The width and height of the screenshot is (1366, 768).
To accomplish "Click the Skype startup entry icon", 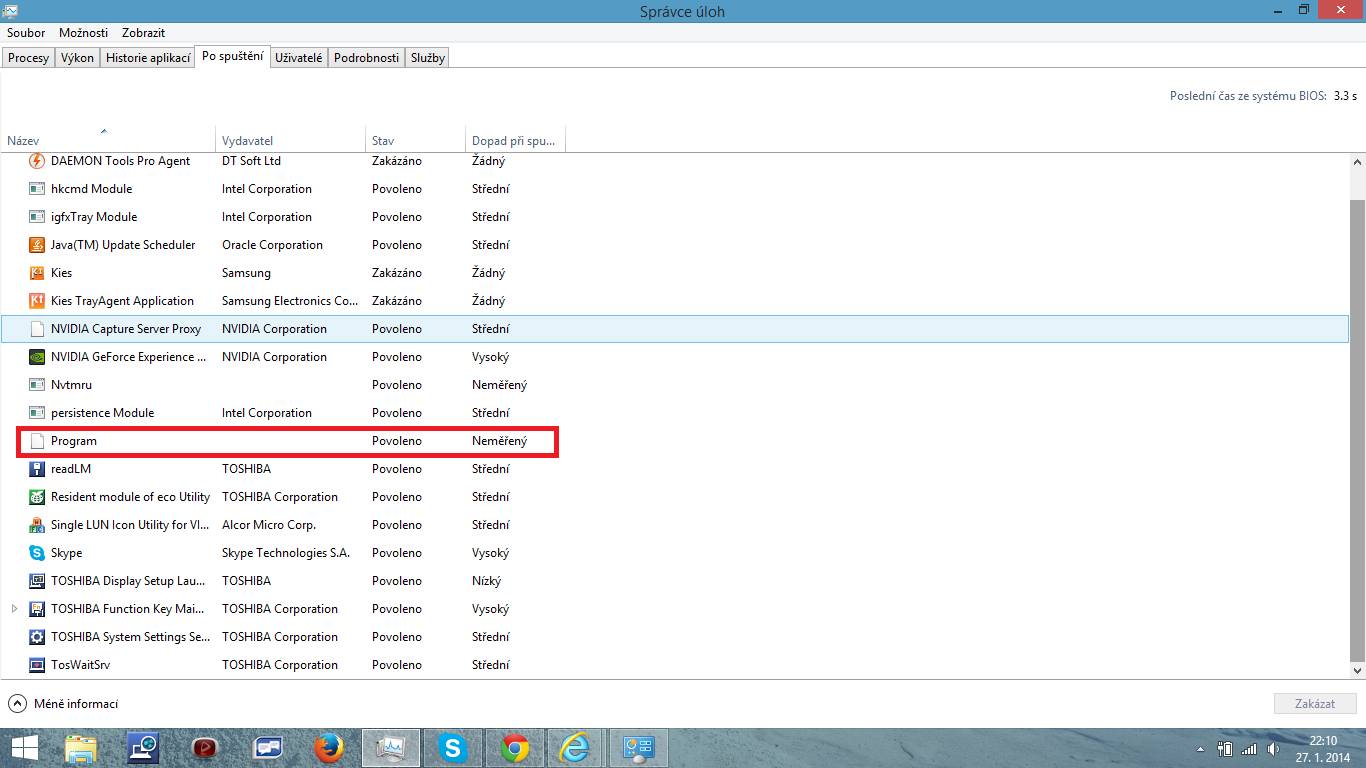I will pyautogui.click(x=37, y=553).
